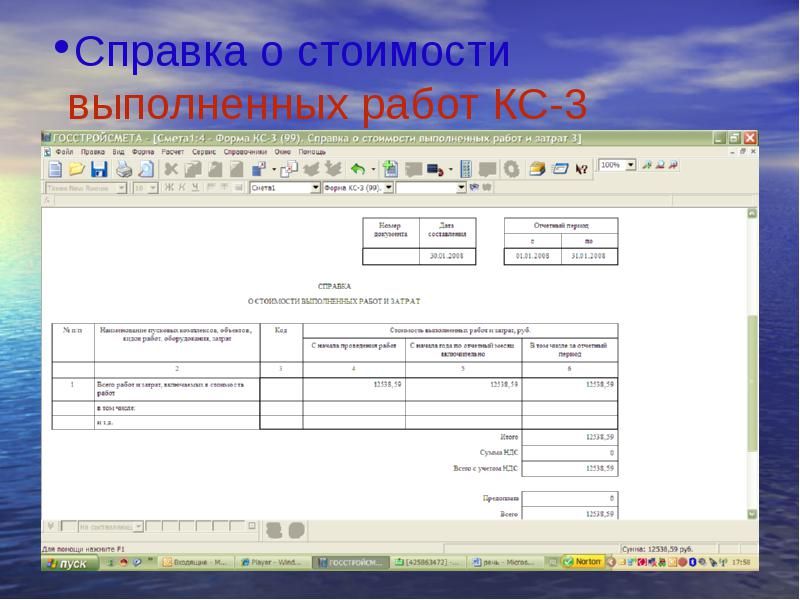The width and height of the screenshot is (800, 600).
Task: Open a file with the Open folder icon
Action: 76,167
